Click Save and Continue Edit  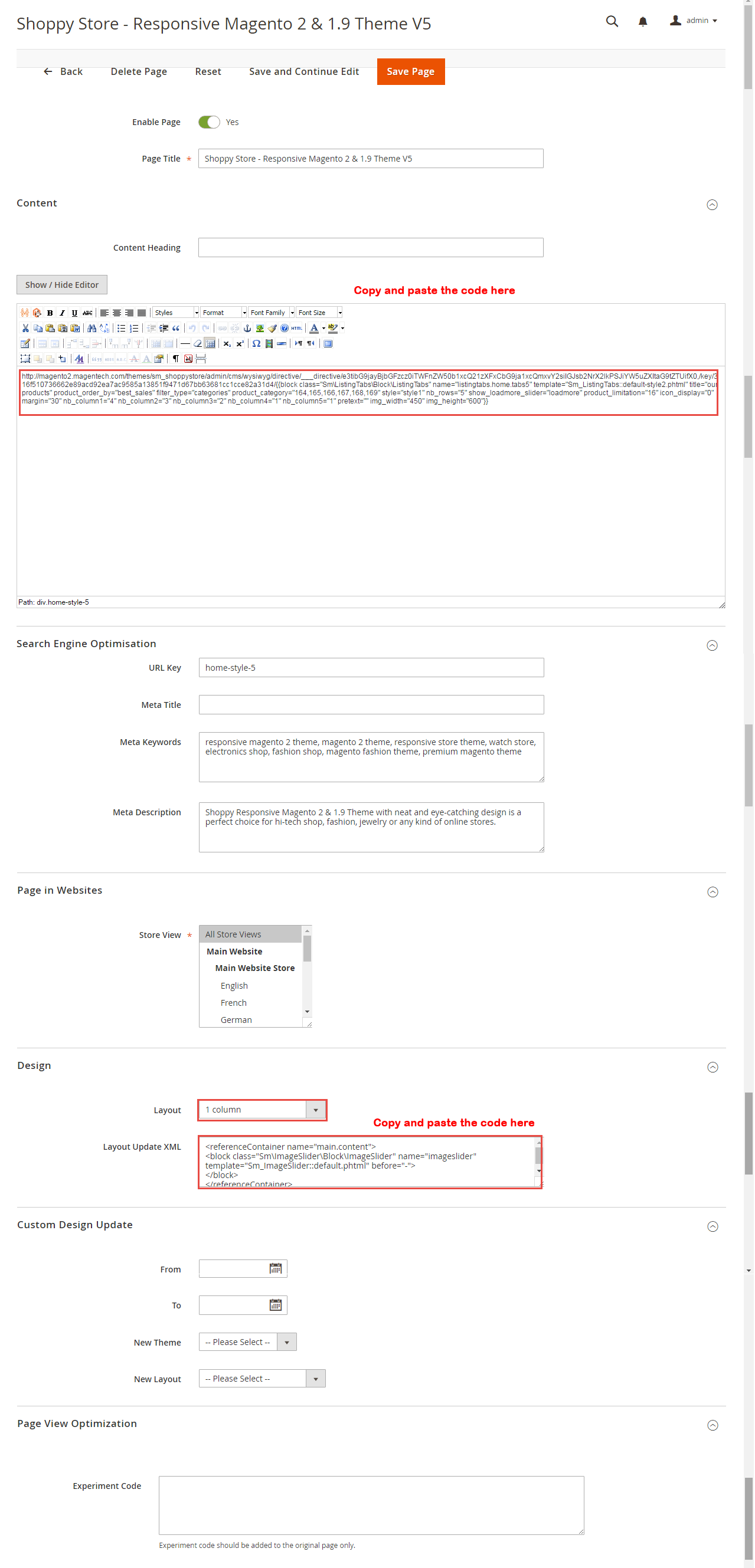click(x=304, y=71)
